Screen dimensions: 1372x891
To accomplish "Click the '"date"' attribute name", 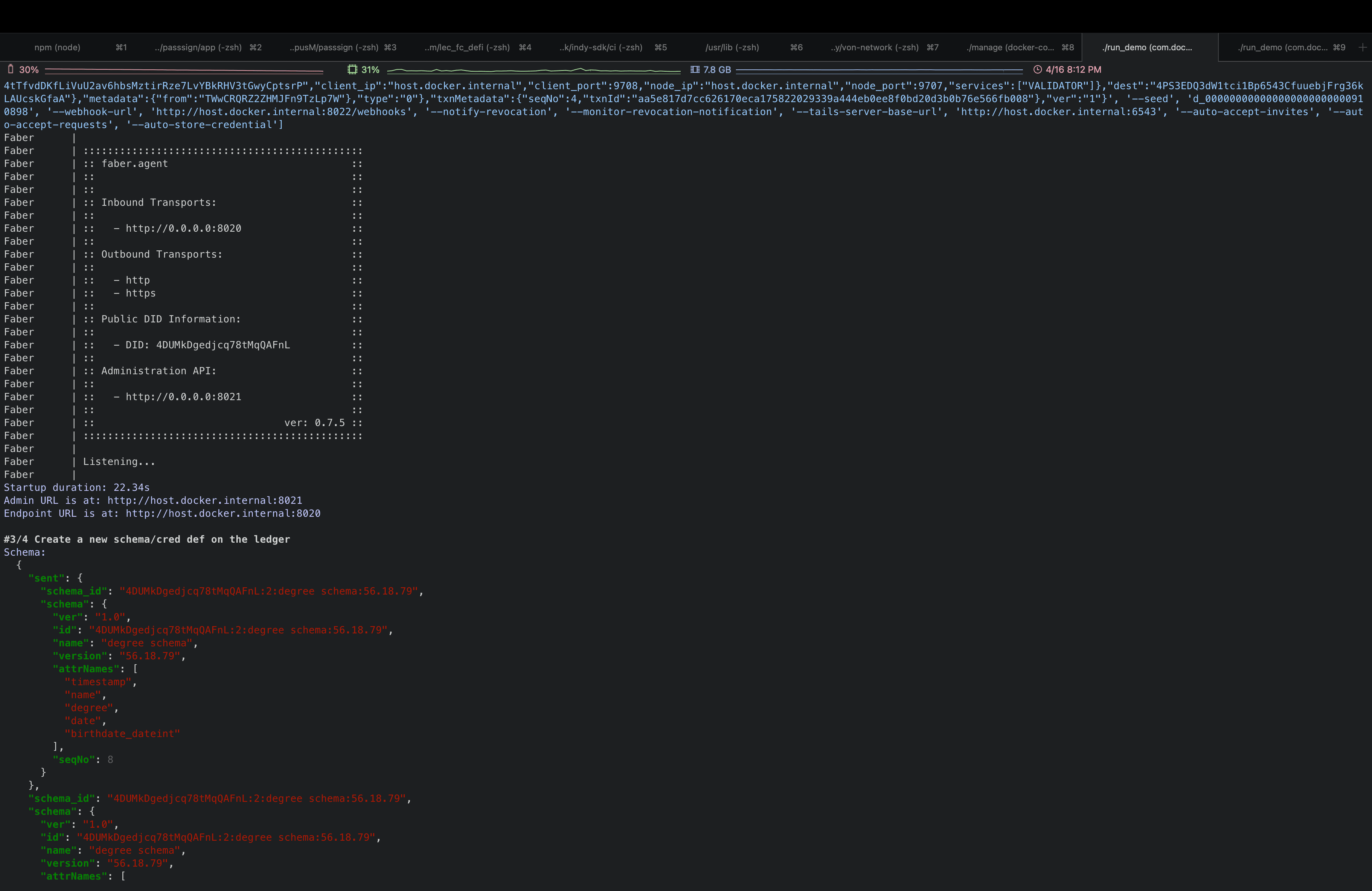I will (83, 721).
